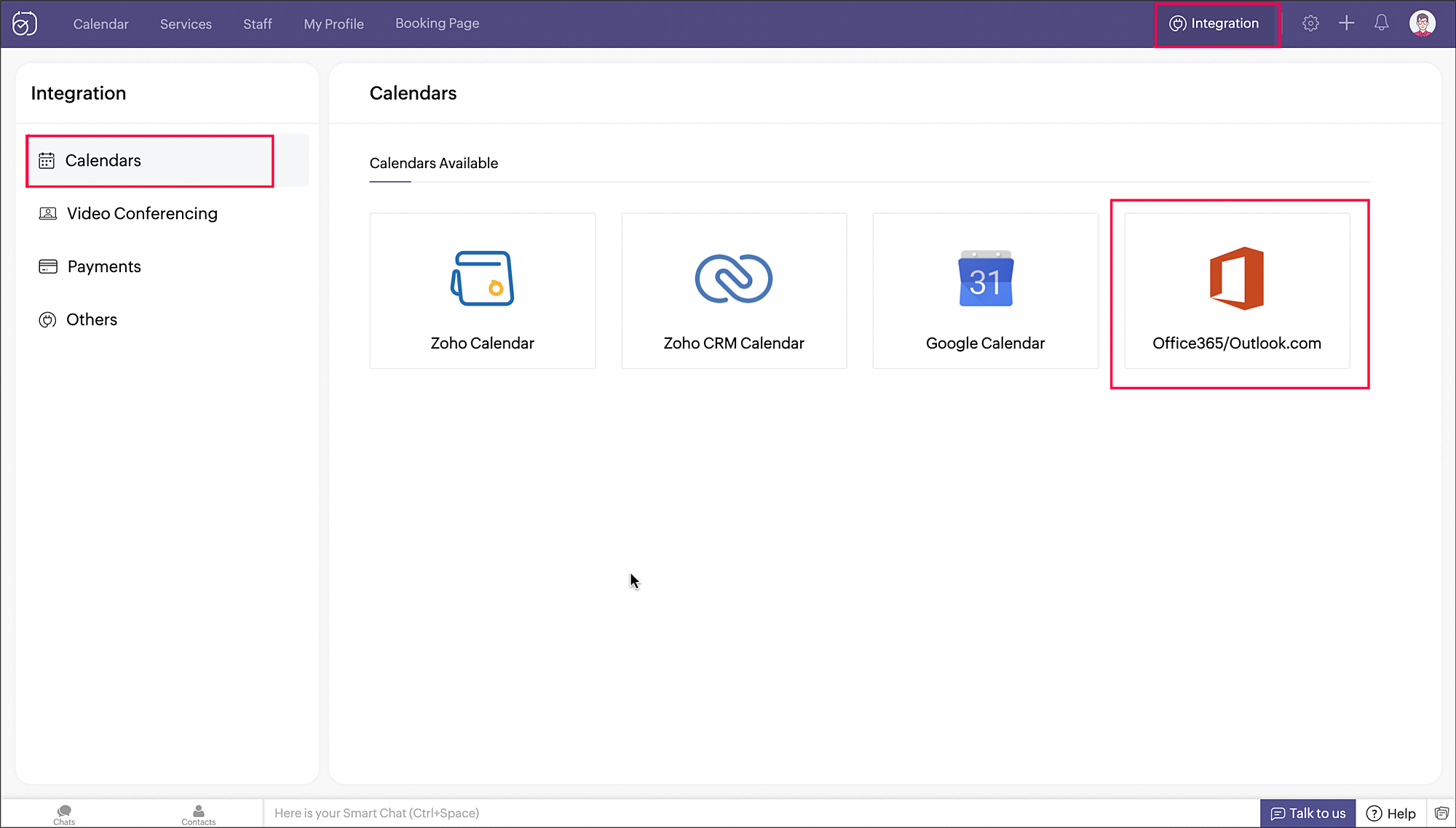1456x828 pixels.
Task: Click the Zoho Bookings logo icon
Action: coord(25,23)
